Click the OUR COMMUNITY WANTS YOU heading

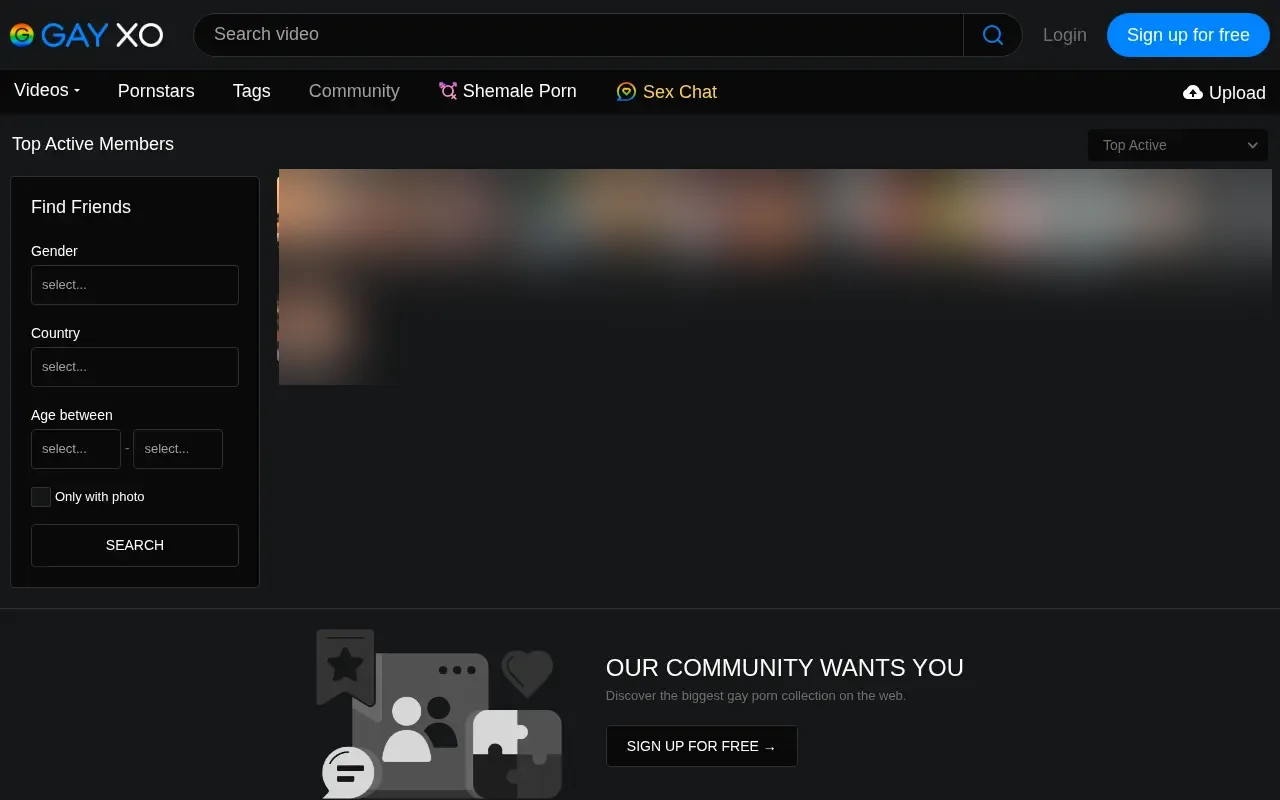point(785,668)
